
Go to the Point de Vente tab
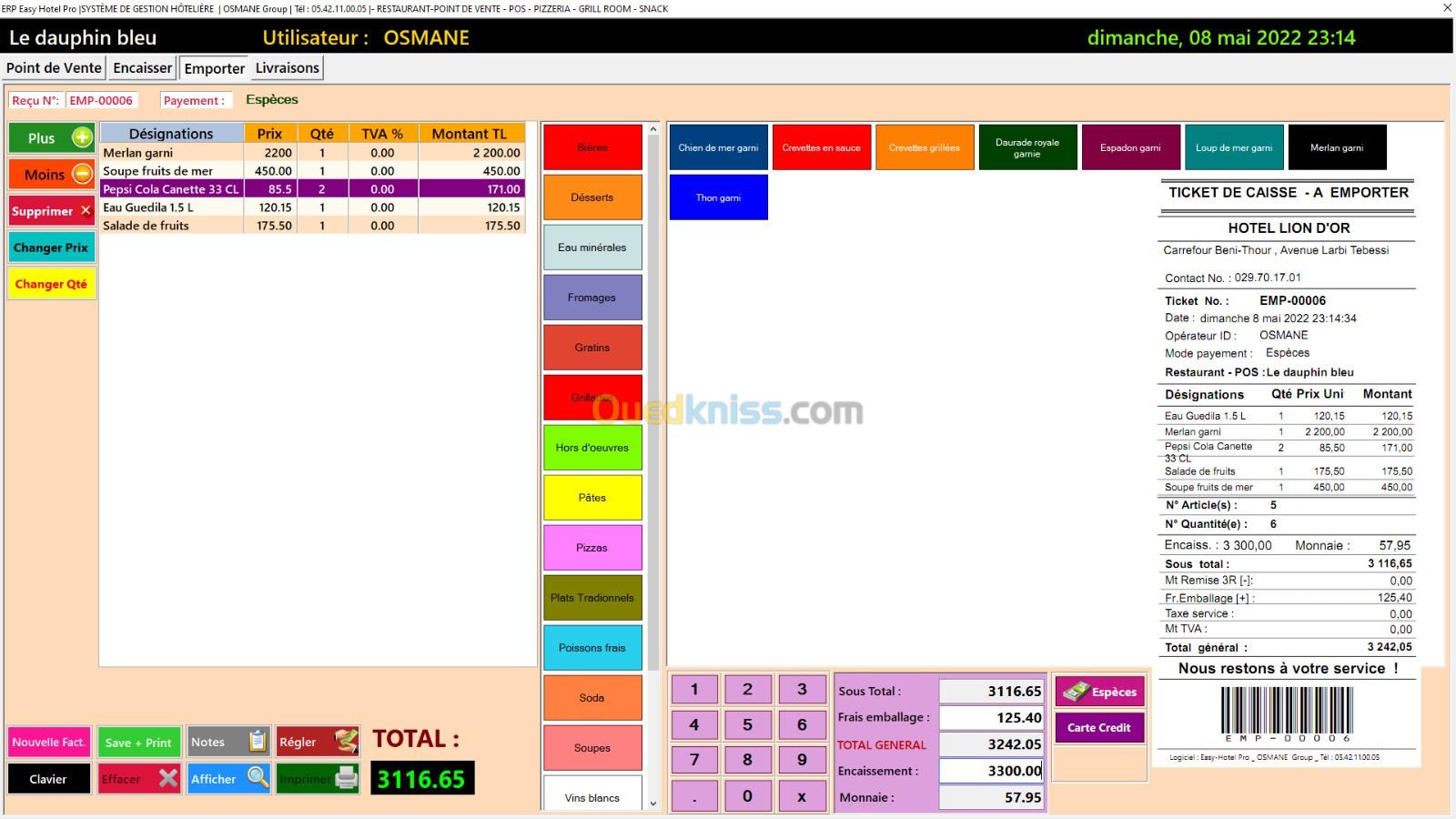(x=54, y=68)
